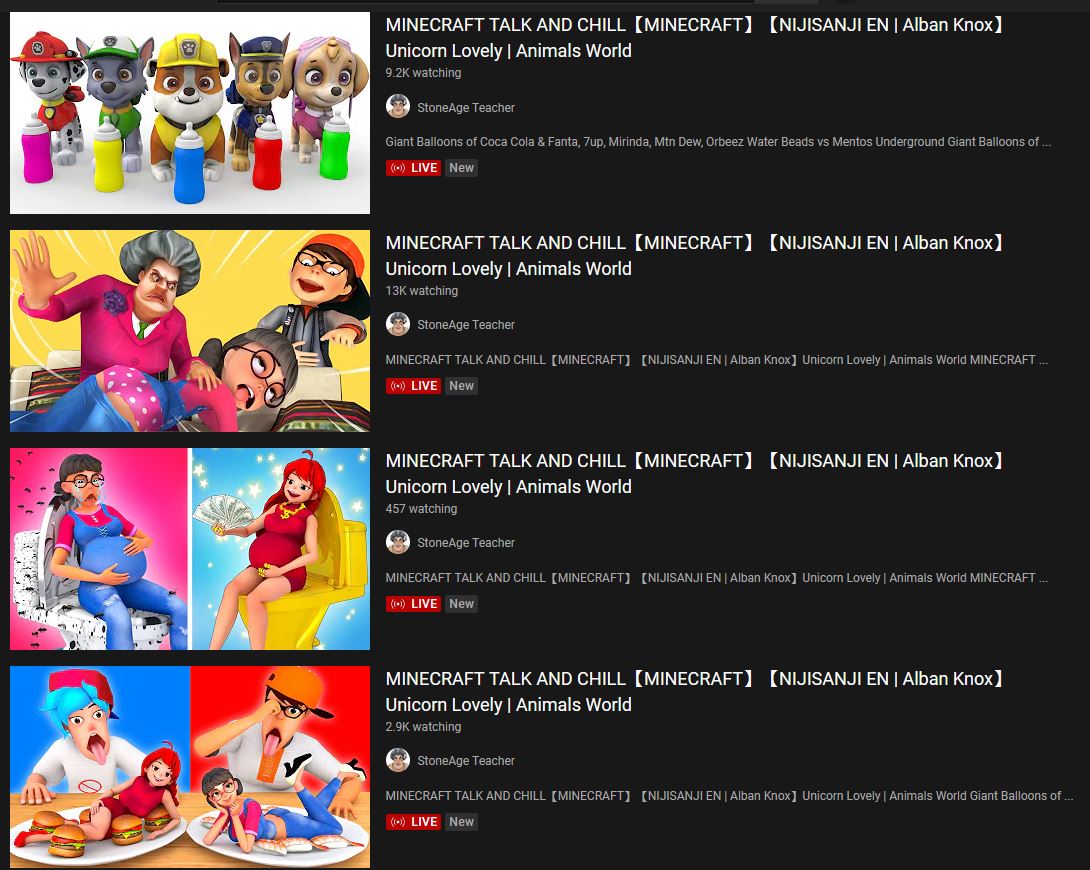Open the burgers on plates thumbnail

click(190, 766)
